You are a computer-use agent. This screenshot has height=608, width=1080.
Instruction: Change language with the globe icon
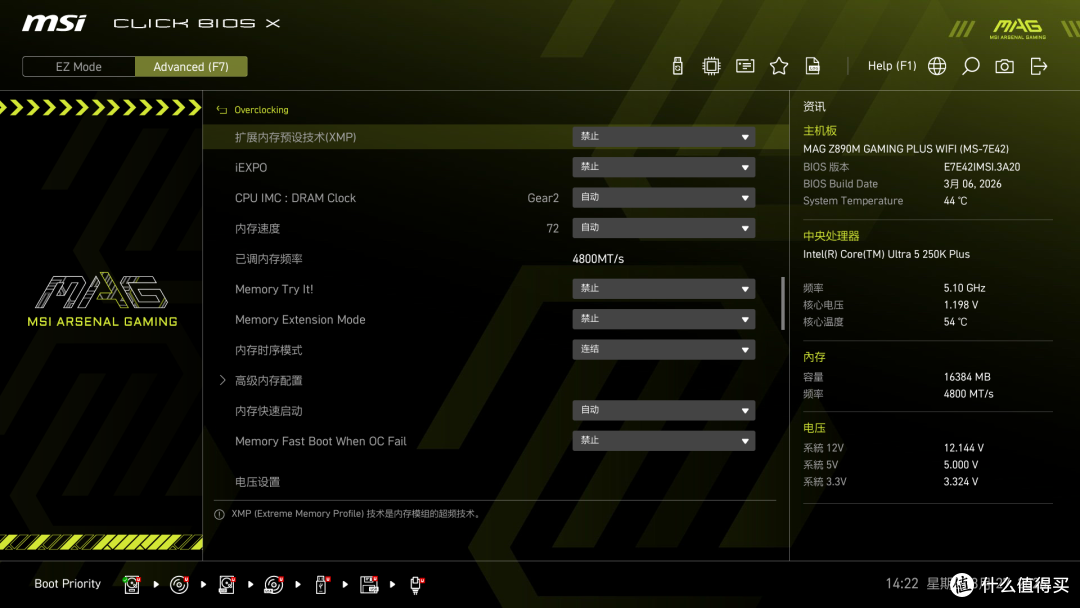(937, 66)
